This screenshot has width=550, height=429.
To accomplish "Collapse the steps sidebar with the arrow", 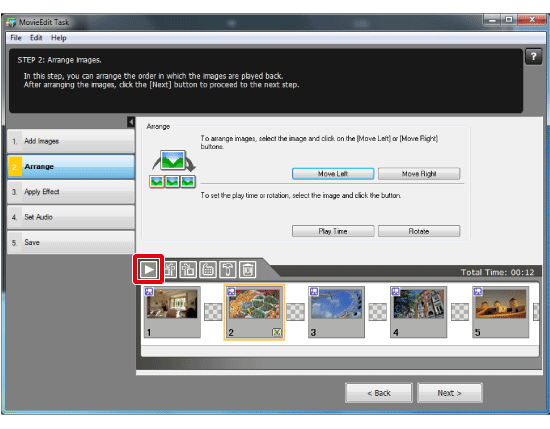I will (131, 122).
